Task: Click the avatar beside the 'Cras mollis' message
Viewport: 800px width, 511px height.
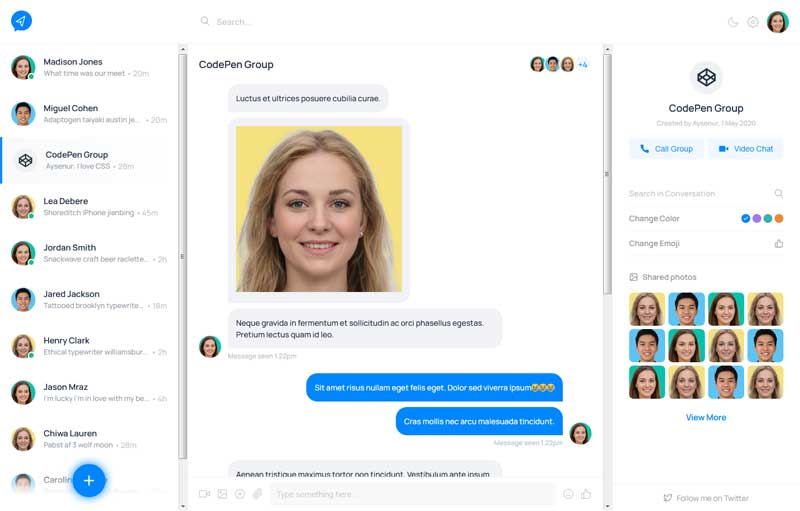Action: tap(580, 433)
